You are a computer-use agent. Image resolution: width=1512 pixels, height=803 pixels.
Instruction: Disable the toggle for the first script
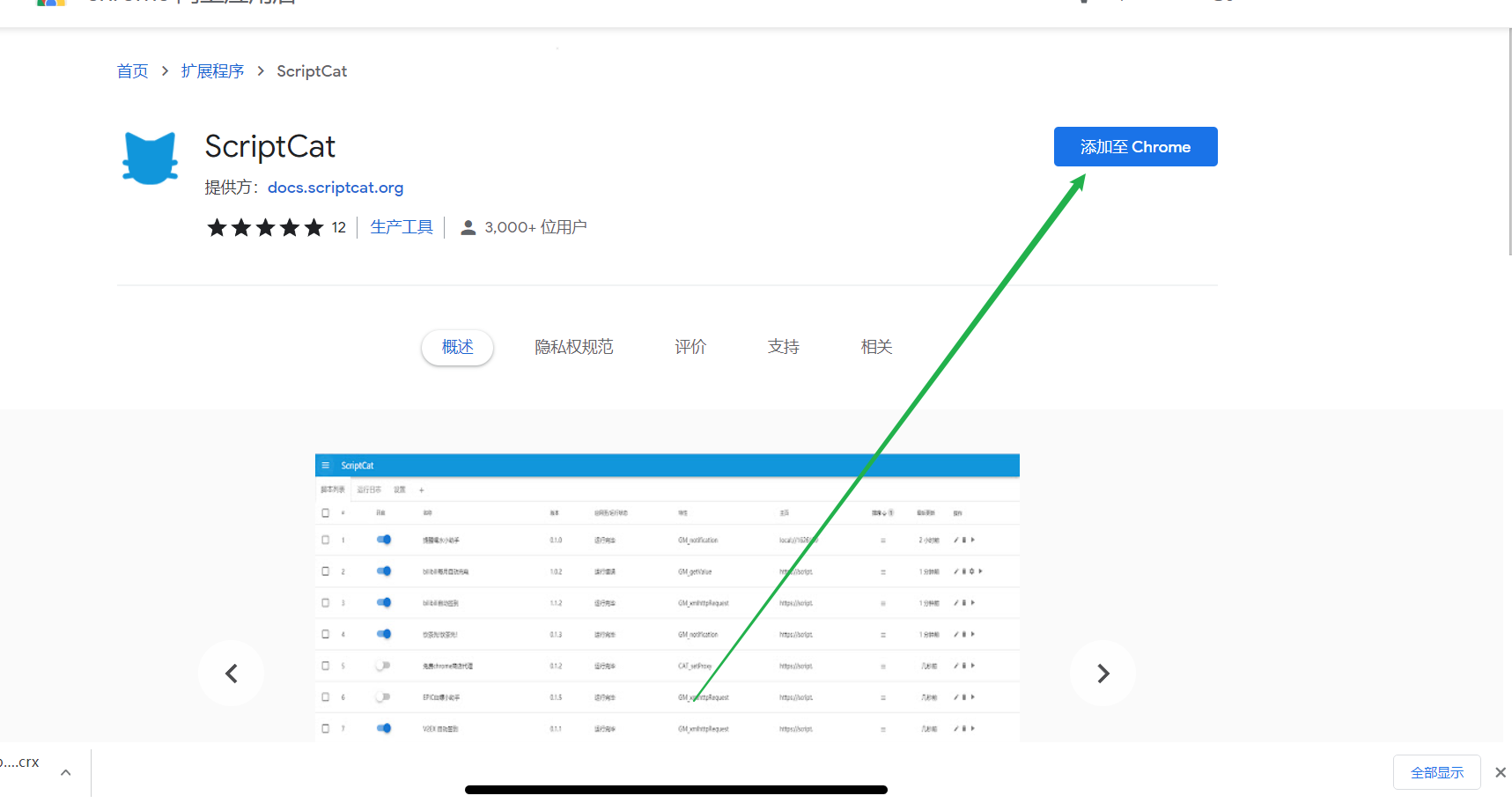point(383,539)
